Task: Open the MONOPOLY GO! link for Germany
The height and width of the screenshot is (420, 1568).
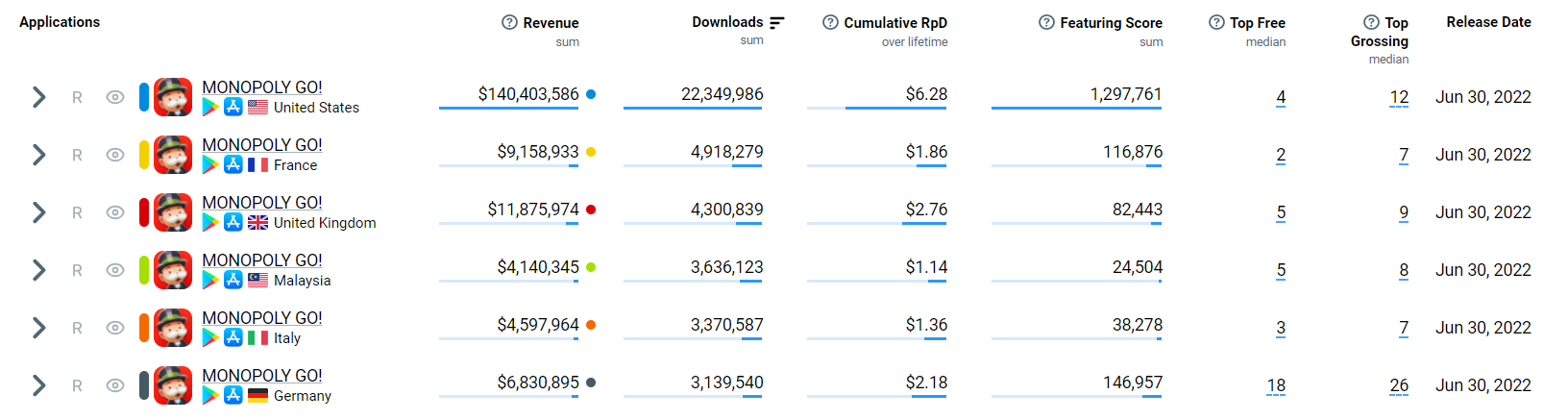Action: 262,376
